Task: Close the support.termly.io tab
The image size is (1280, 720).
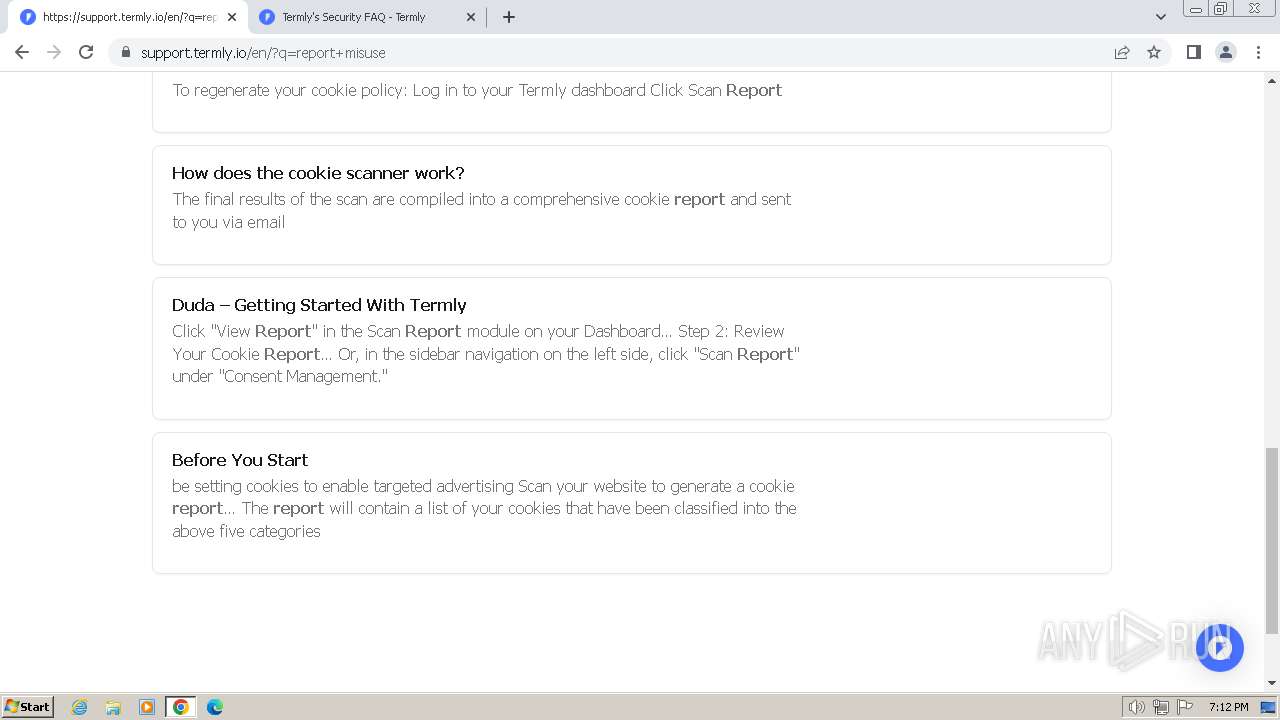Action: [x=231, y=17]
